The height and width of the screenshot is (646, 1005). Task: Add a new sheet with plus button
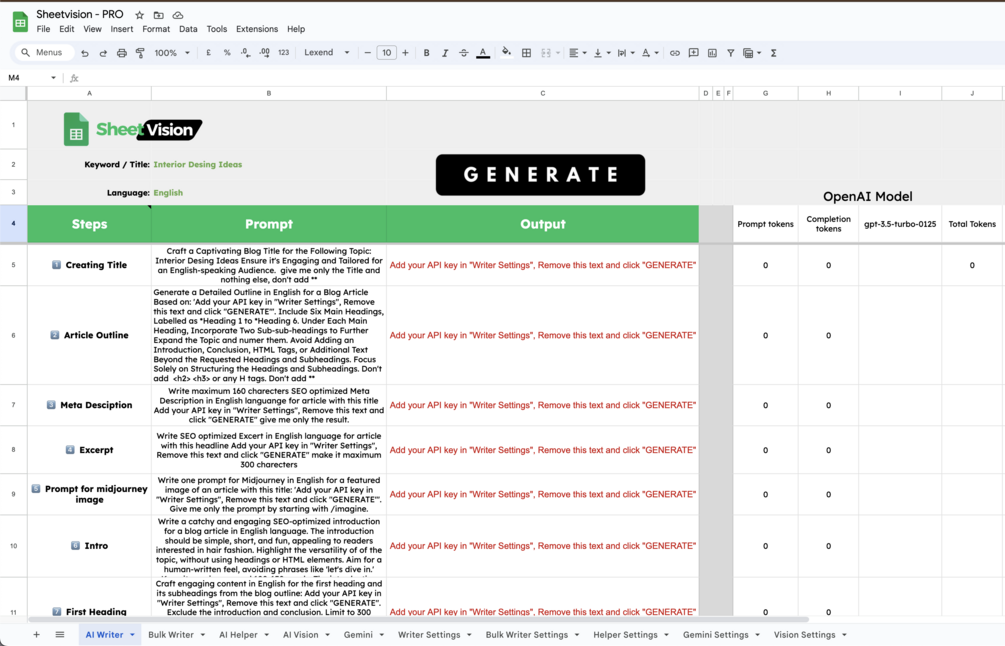(37, 634)
